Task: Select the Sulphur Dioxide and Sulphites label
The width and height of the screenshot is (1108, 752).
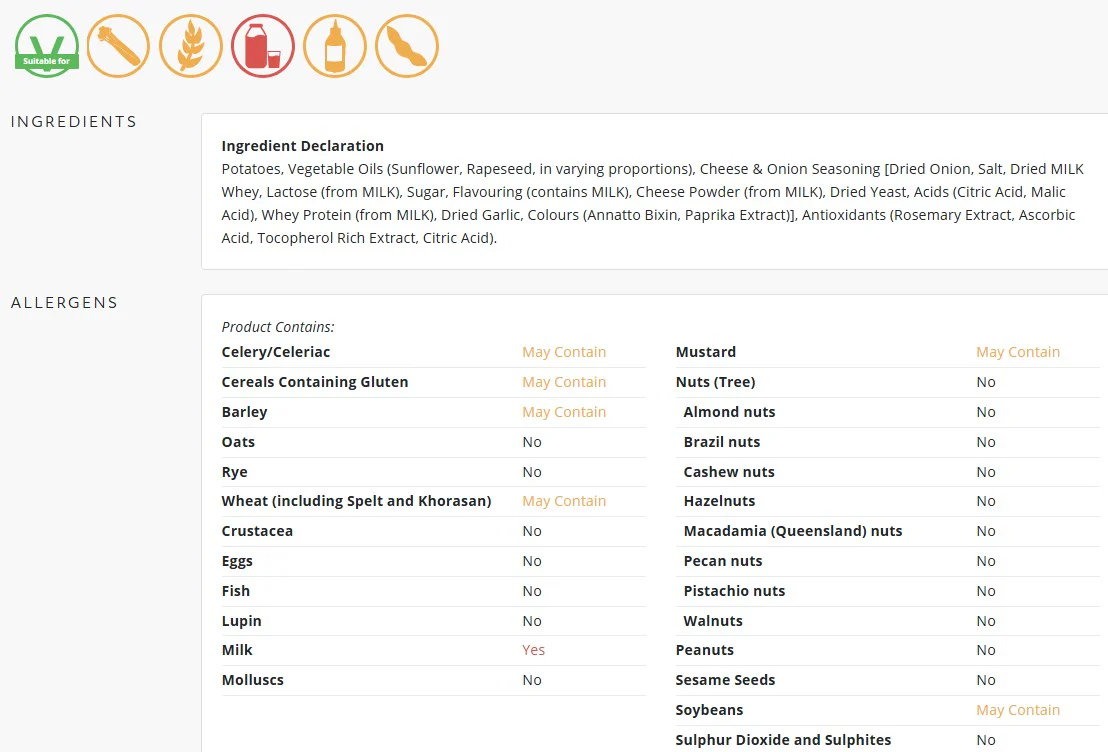Action: [x=784, y=740]
